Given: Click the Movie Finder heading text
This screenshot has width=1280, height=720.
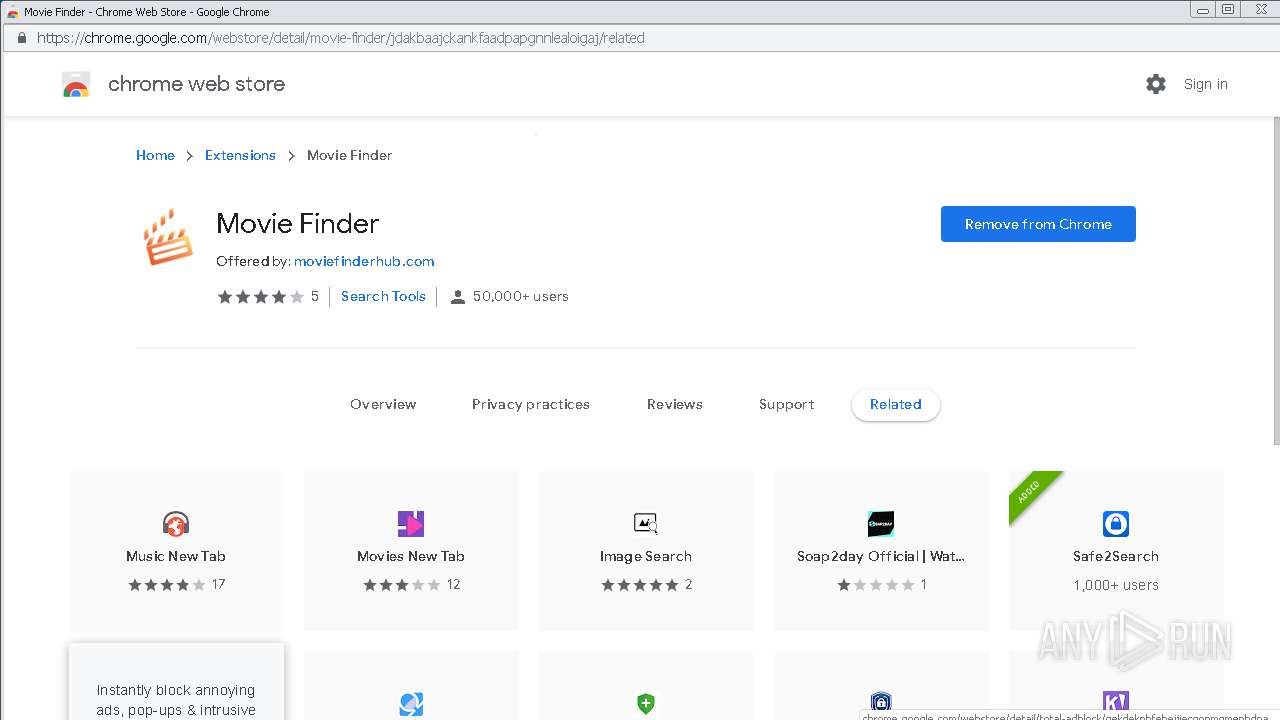Looking at the screenshot, I should (298, 224).
